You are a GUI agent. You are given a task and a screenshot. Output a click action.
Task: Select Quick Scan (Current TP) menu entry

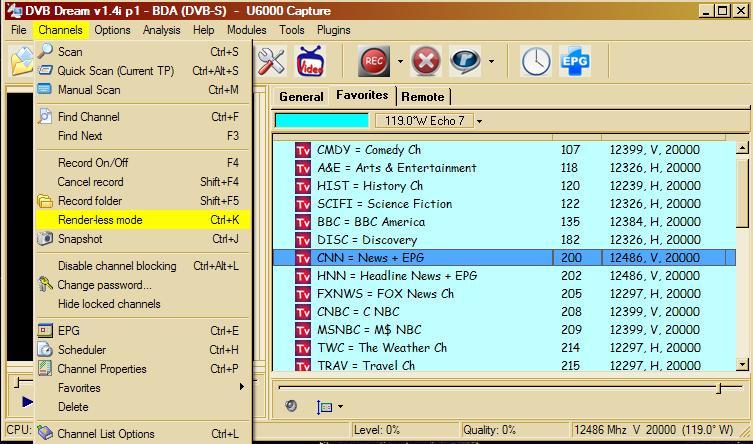click(143, 71)
